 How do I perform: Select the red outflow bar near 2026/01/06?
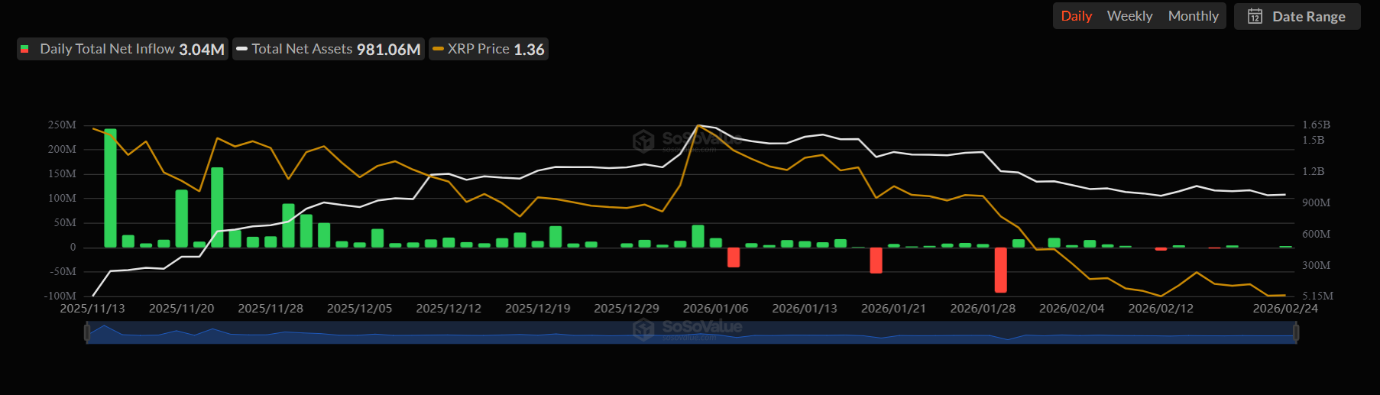coord(733,257)
